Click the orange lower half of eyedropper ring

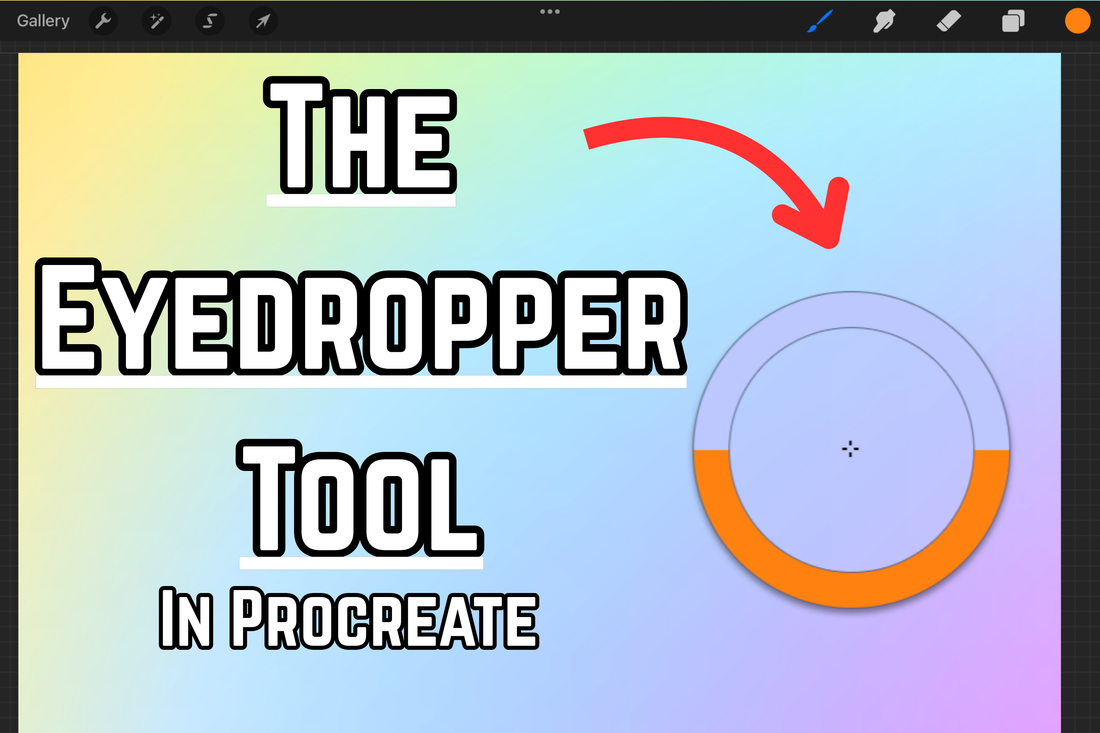point(851,590)
